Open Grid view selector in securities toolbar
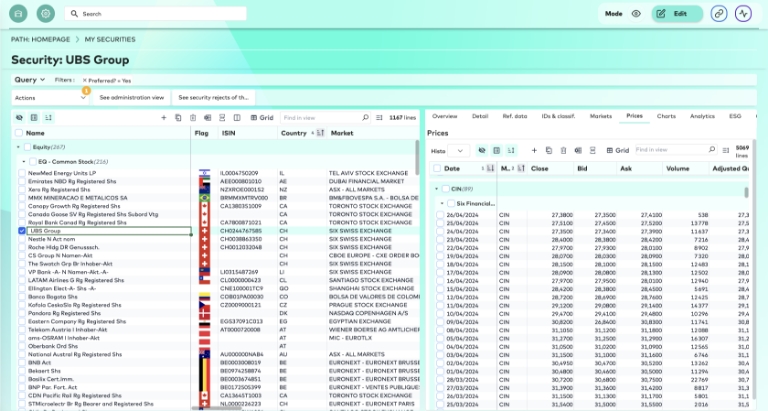Screen dimensions: 768x411 pyautogui.click(x=262, y=118)
